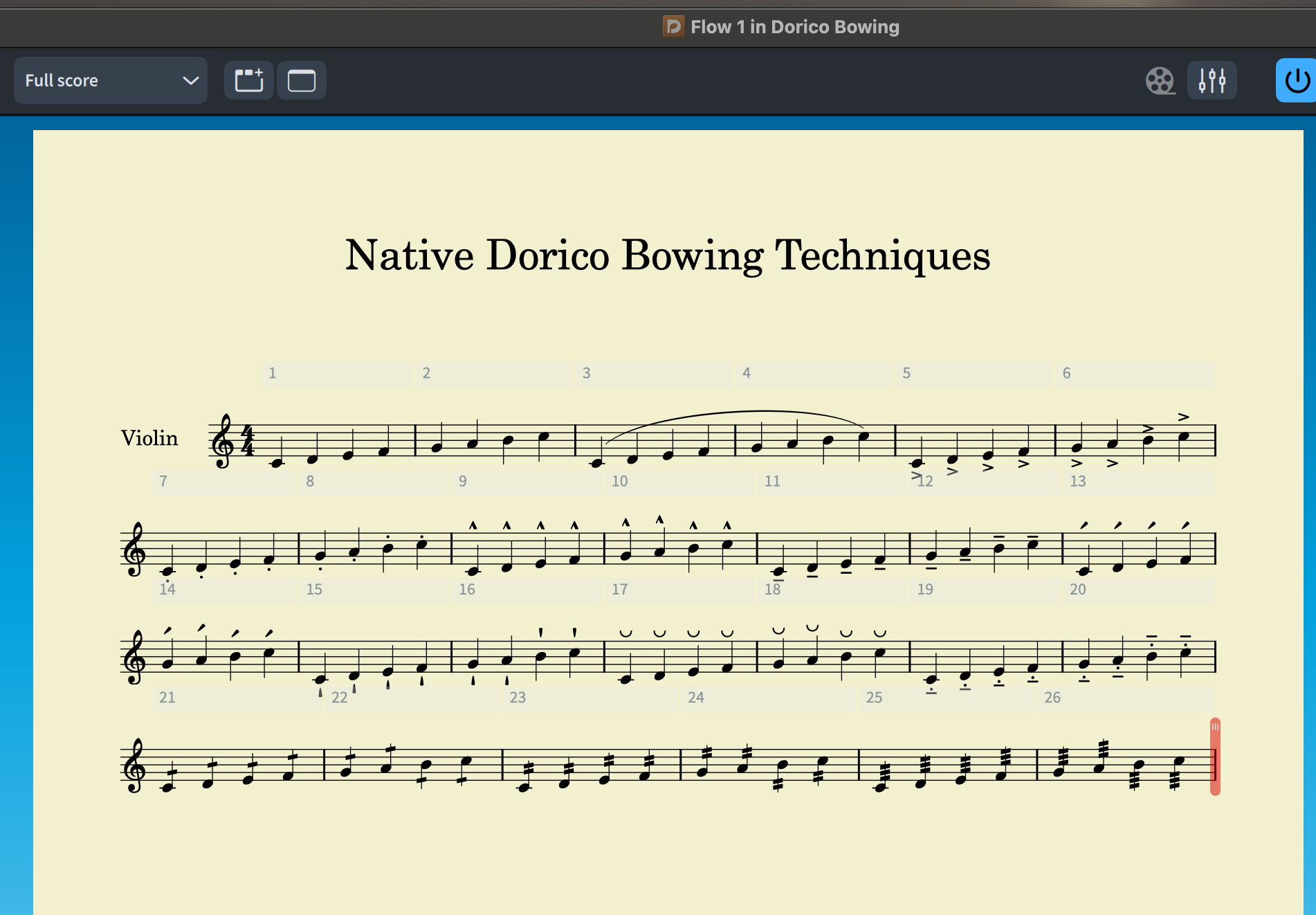Click the Dorico document icon in title bar
Viewport: 1316px width, 915px height.
673,26
